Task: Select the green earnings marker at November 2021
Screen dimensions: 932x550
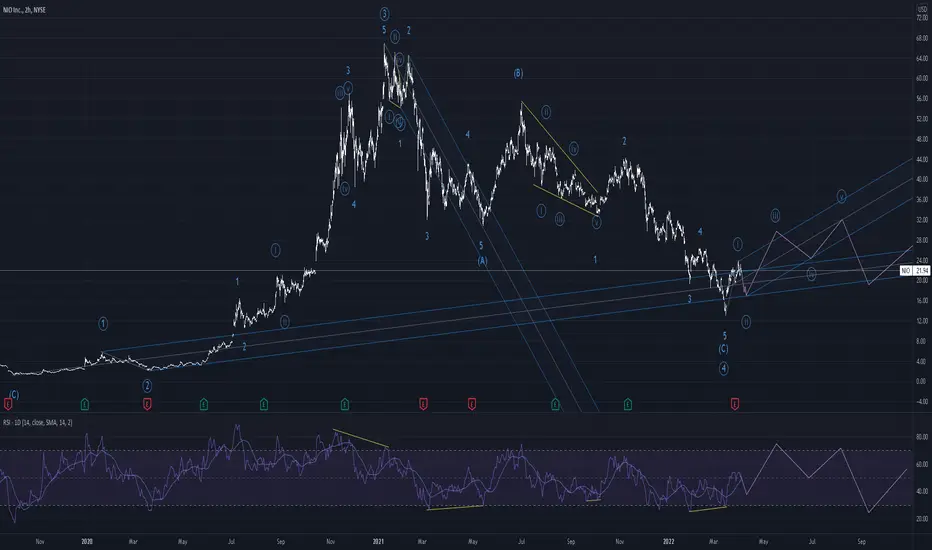Action: pos(628,404)
